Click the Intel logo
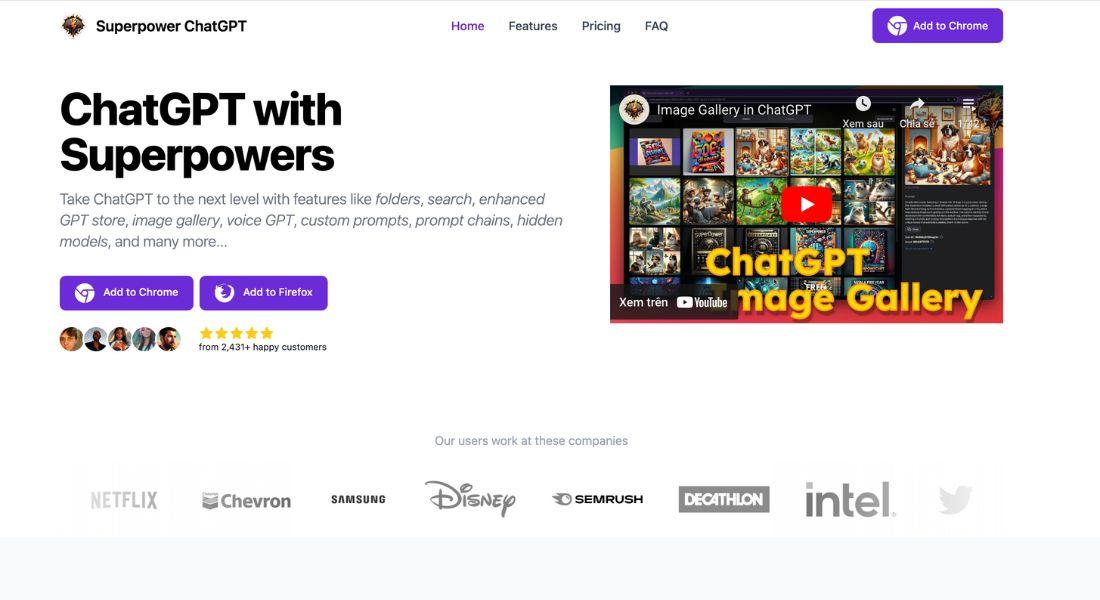1100x600 pixels. pos(850,499)
